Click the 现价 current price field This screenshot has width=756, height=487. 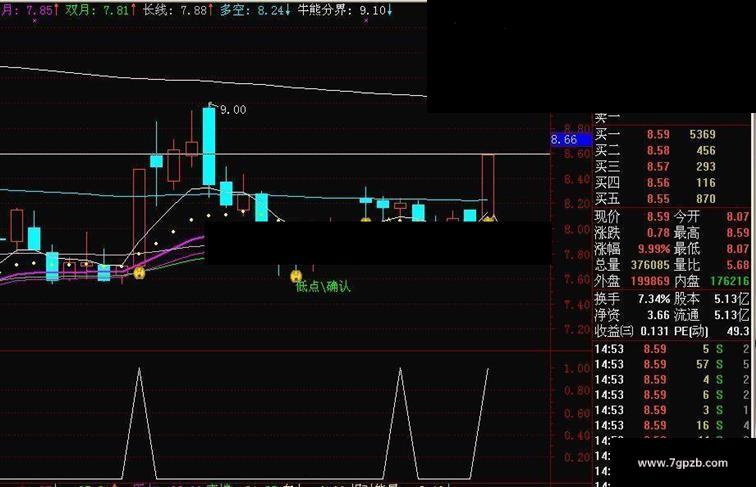point(632,216)
